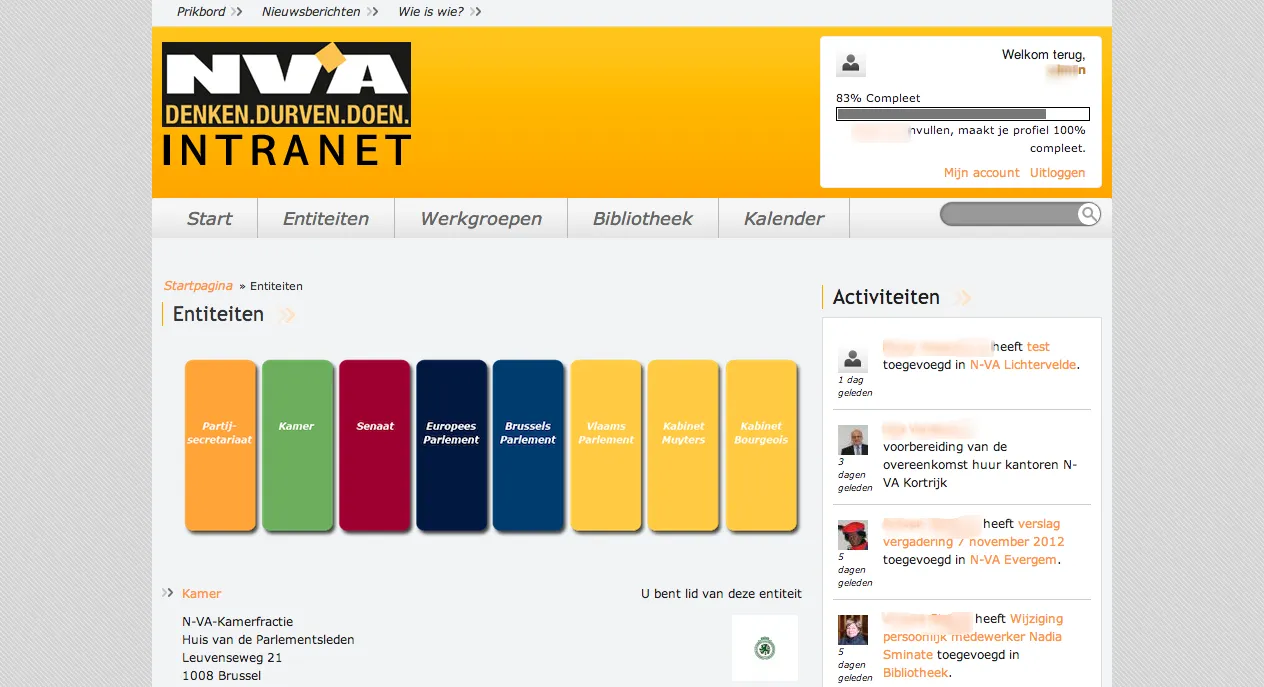Switch to Werkgroepen tab
The height and width of the screenshot is (687, 1264).
(x=481, y=218)
